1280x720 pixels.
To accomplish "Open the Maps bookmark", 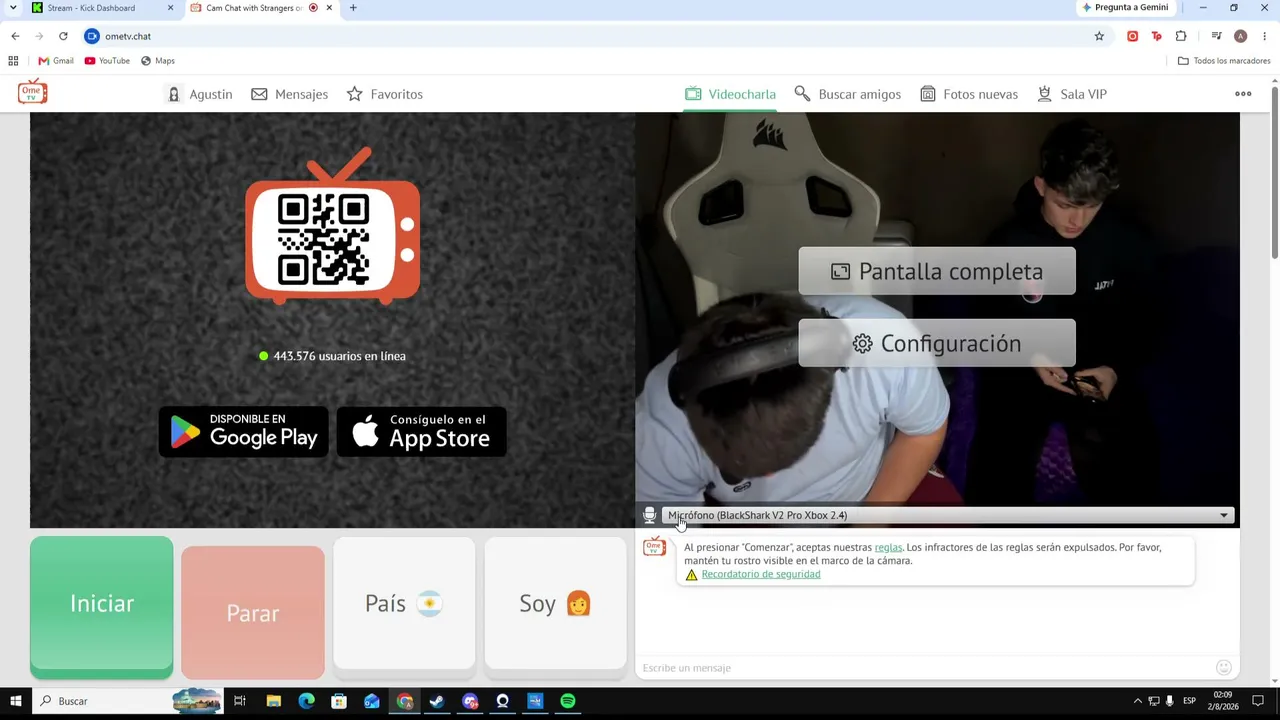I will pos(158,61).
